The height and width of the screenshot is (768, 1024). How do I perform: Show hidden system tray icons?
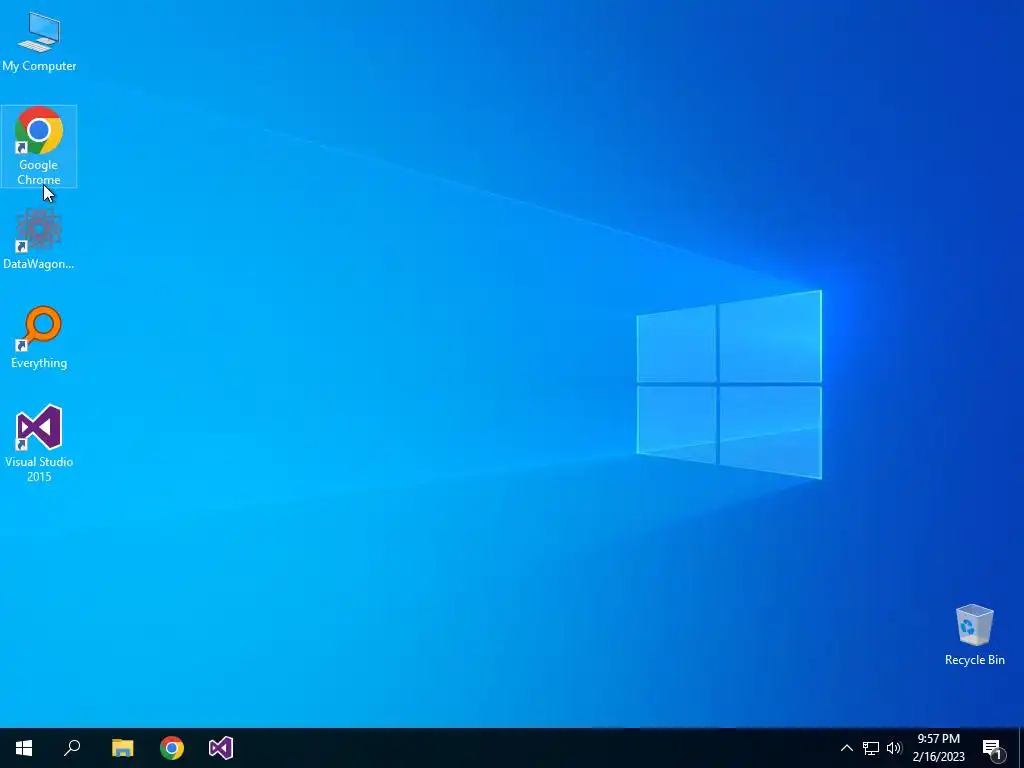(x=846, y=748)
